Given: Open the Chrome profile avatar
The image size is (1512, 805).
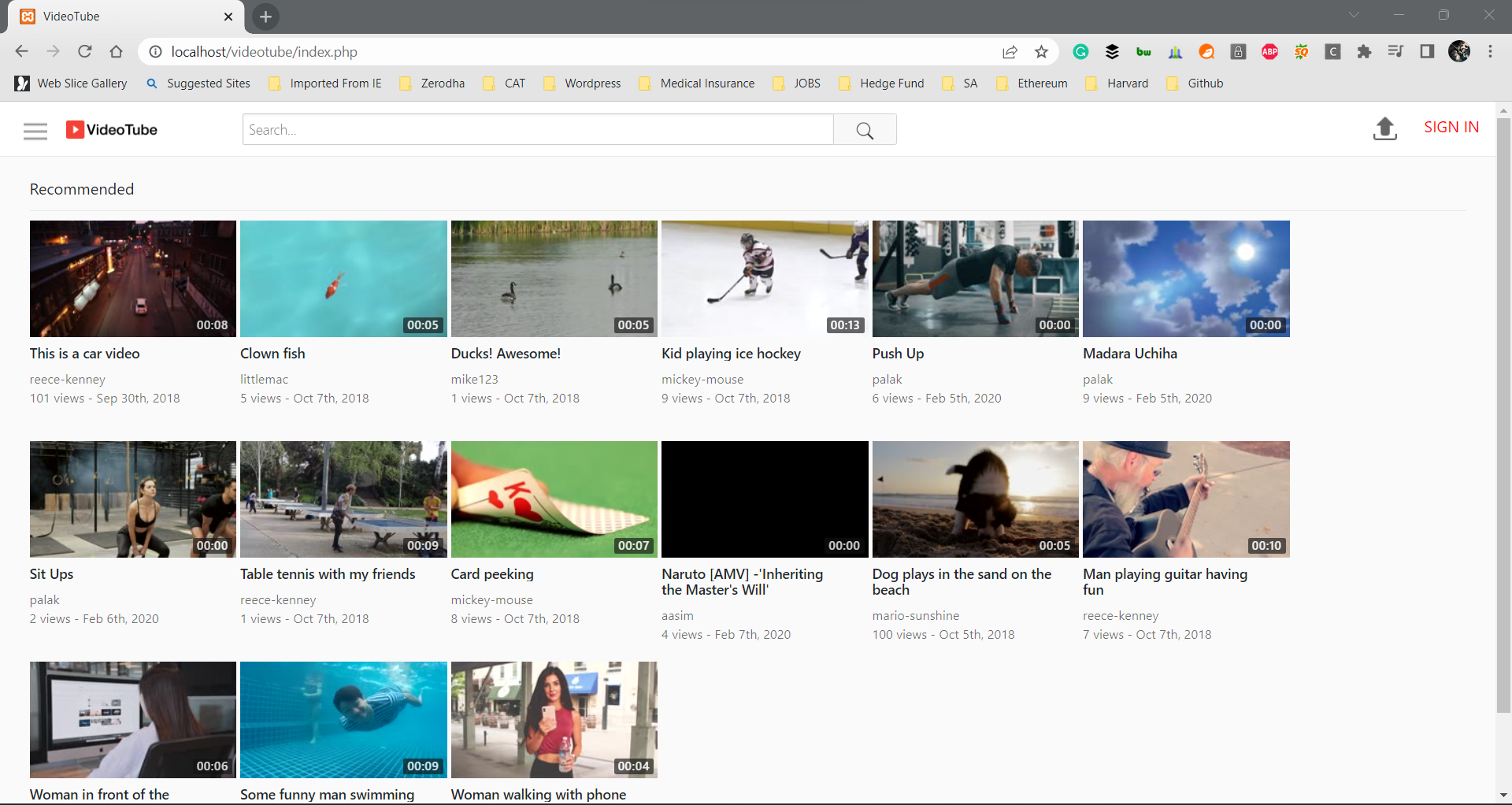Looking at the screenshot, I should (x=1461, y=51).
